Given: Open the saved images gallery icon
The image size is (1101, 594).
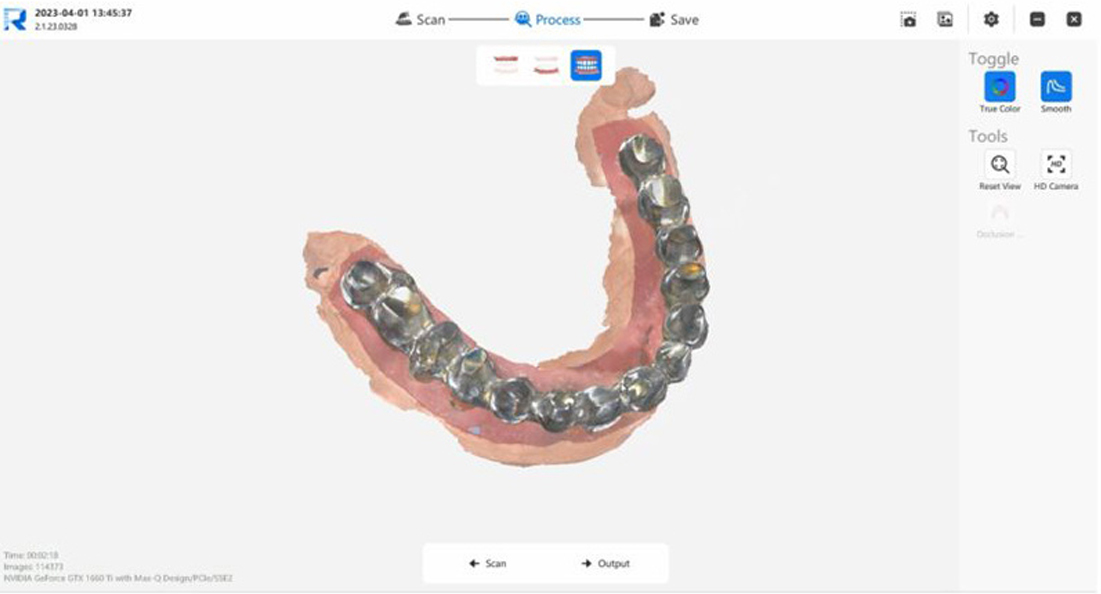Looking at the screenshot, I should click(945, 20).
